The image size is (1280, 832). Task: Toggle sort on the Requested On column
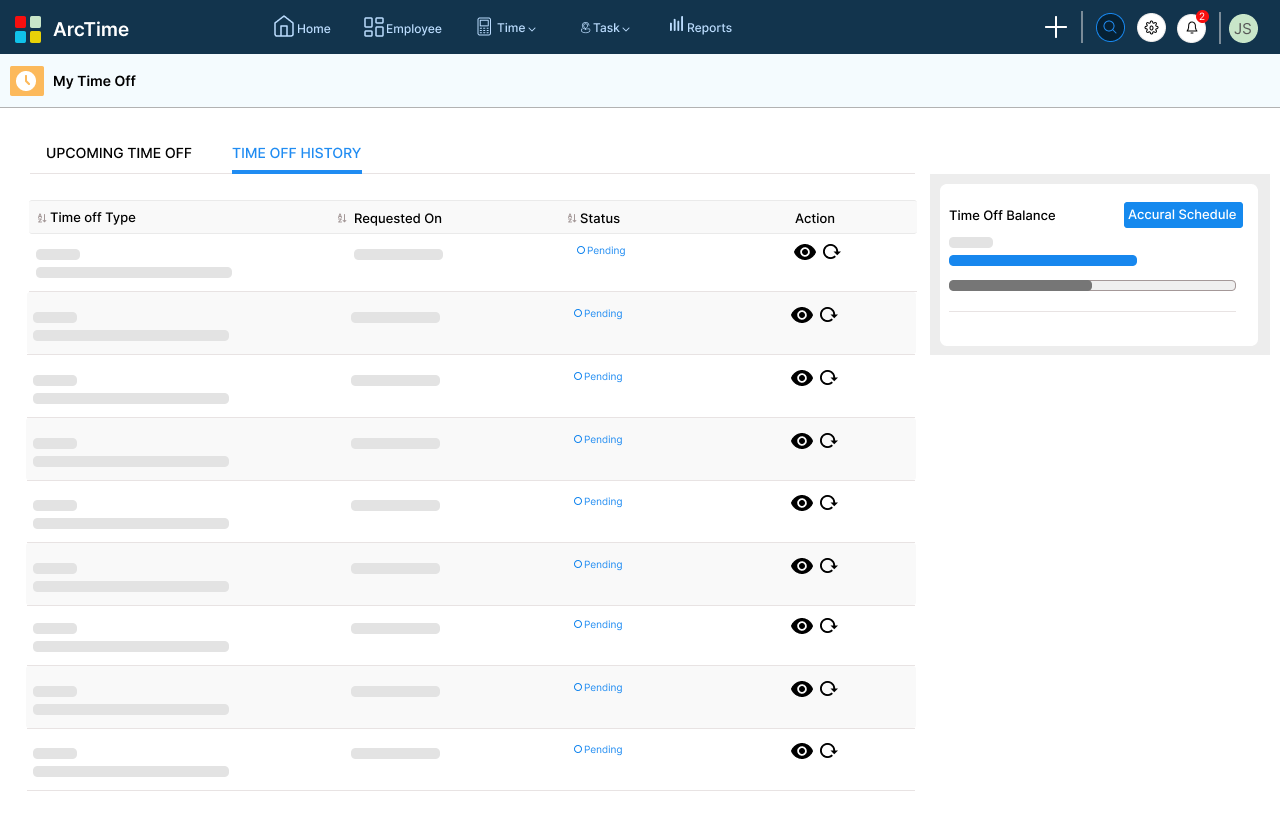pos(342,218)
